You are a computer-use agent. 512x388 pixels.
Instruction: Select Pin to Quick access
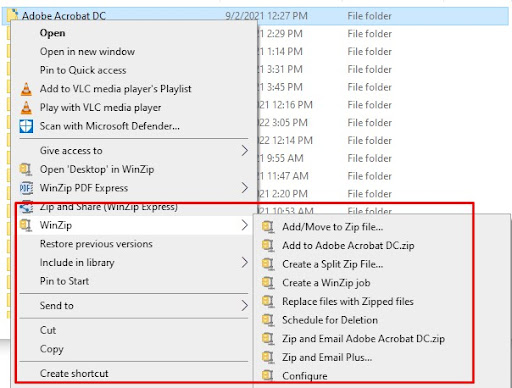click(83, 70)
